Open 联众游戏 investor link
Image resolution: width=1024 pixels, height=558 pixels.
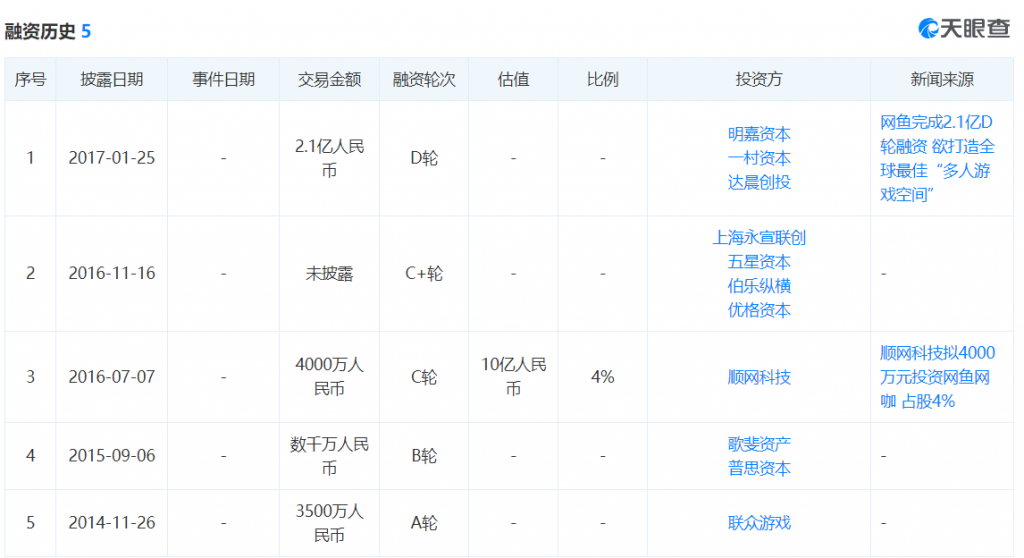click(x=759, y=523)
